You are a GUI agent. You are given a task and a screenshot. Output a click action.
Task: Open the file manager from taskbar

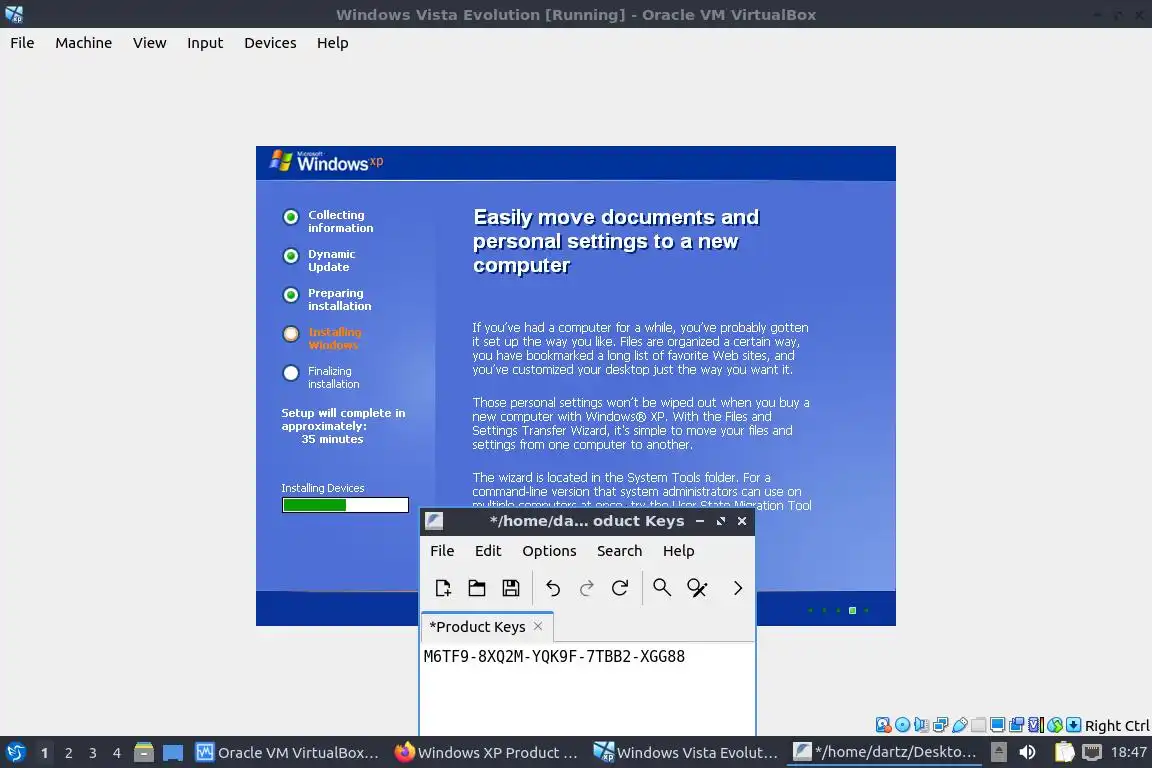pos(144,752)
